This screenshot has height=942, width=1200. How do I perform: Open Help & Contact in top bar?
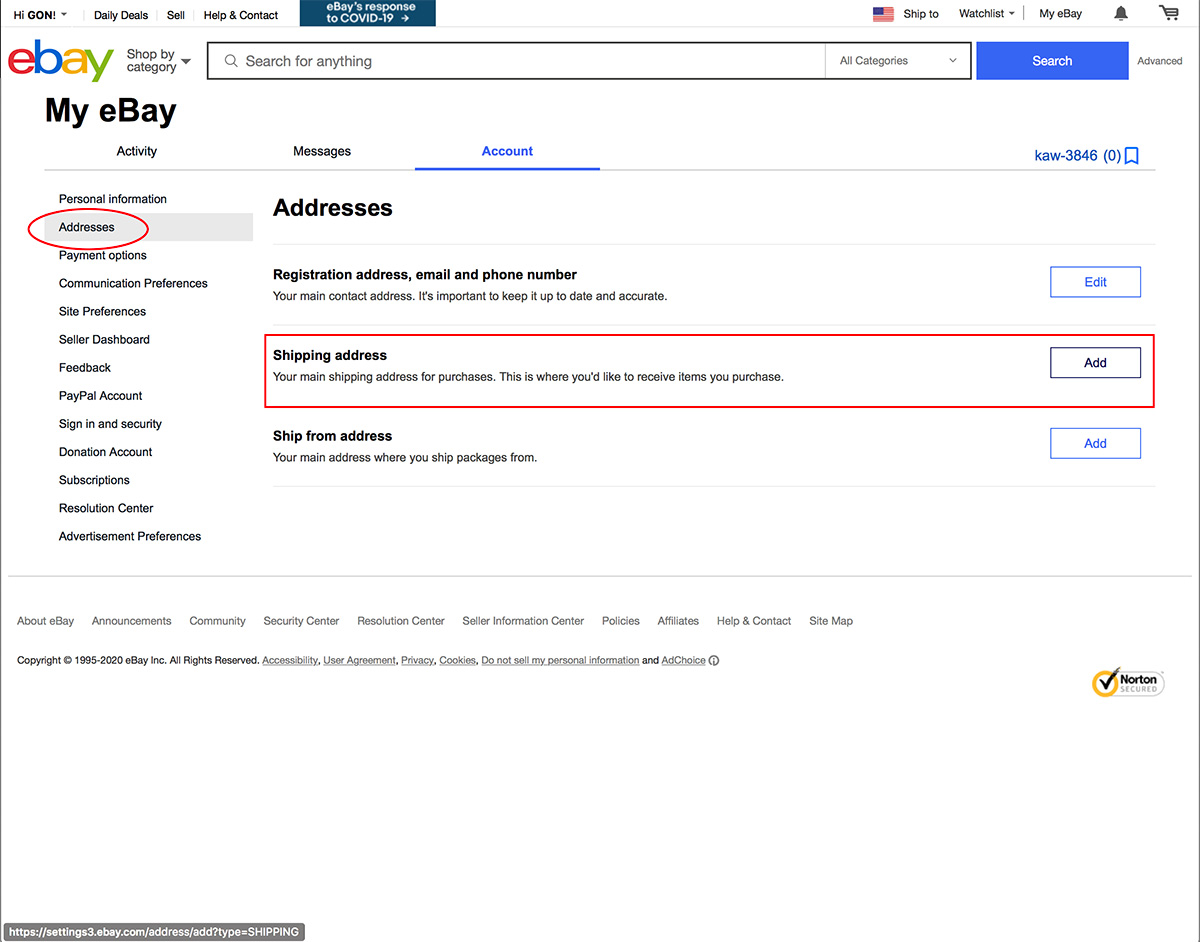[x=241, y=15]
